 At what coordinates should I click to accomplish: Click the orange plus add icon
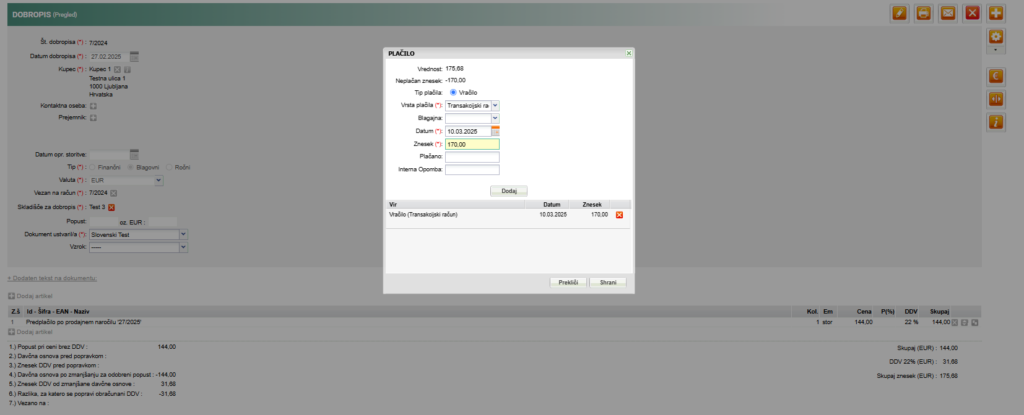(x=996, y=13)
